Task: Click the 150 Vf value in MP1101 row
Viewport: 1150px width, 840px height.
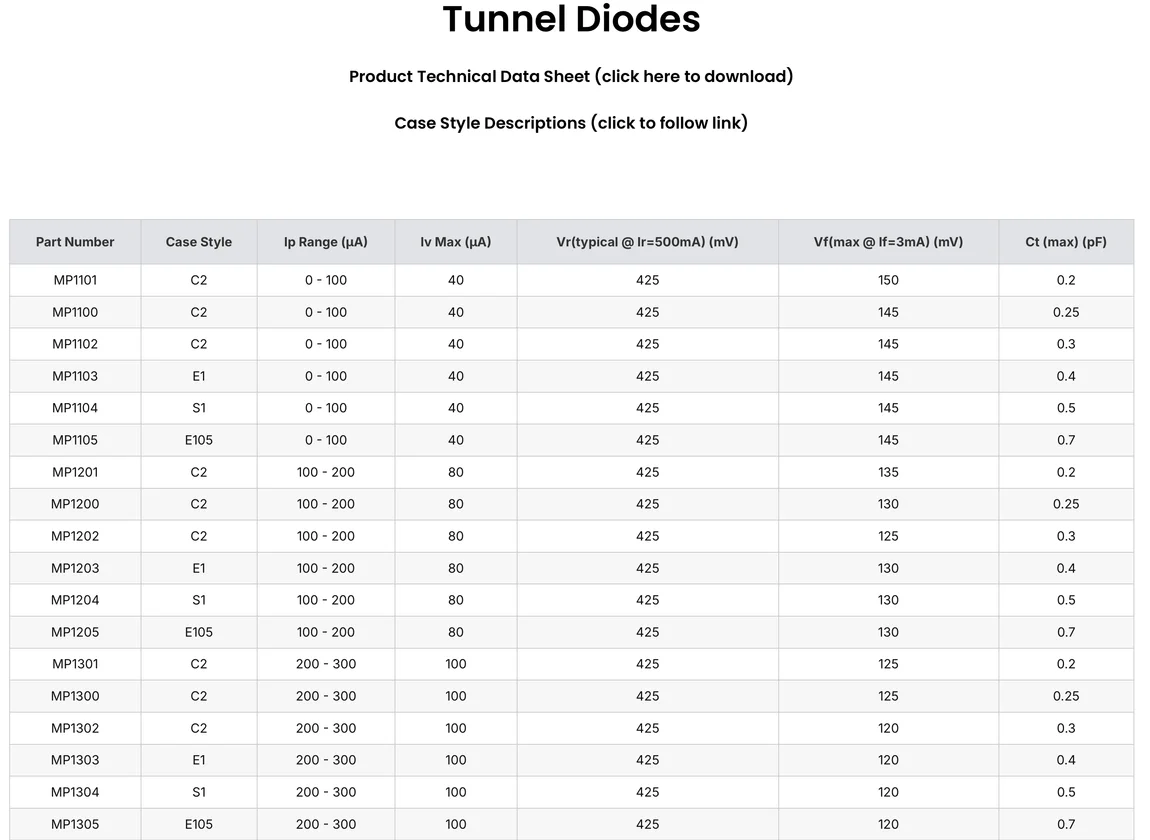Action: pos(888,280)
